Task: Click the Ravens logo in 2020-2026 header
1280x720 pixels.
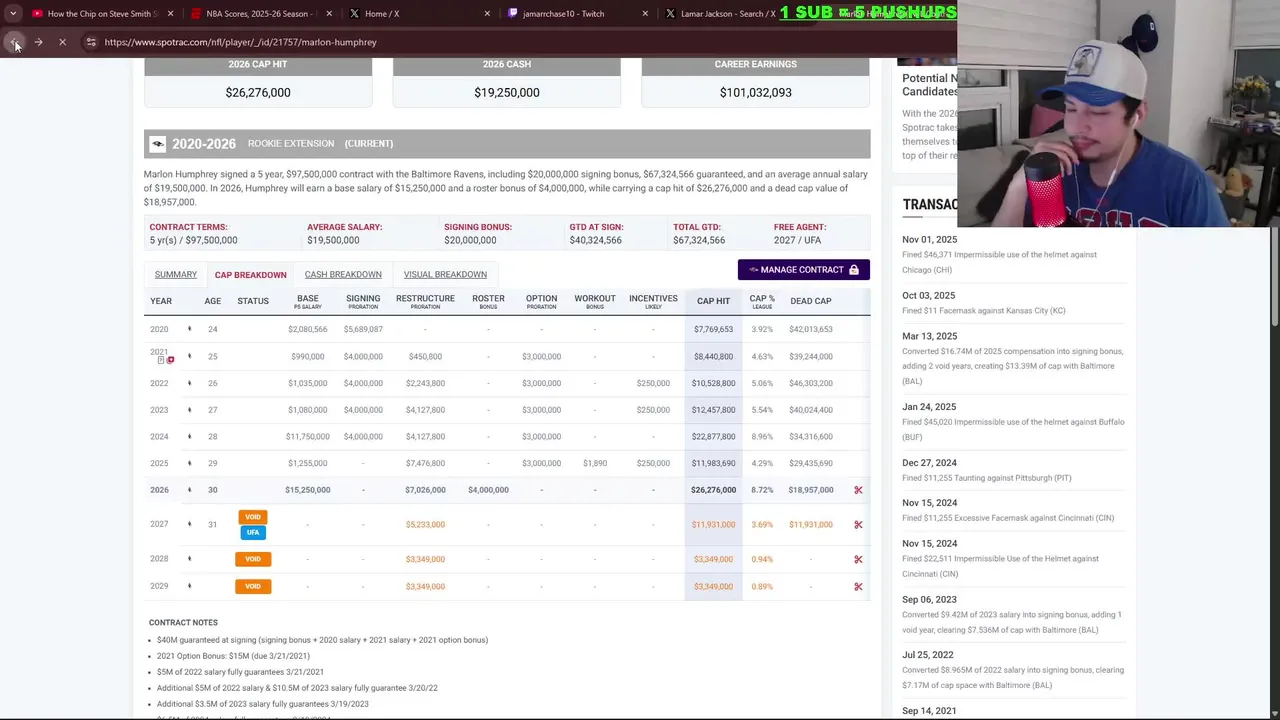Action: 157,144
